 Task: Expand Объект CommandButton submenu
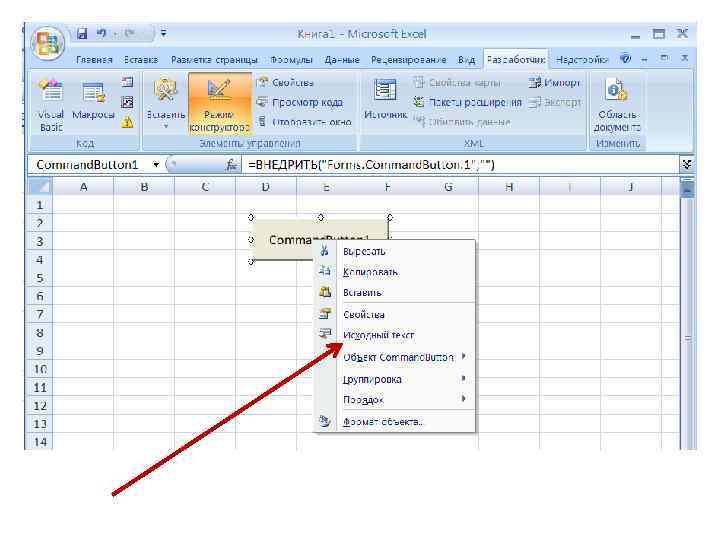click(x=395, y=357)
